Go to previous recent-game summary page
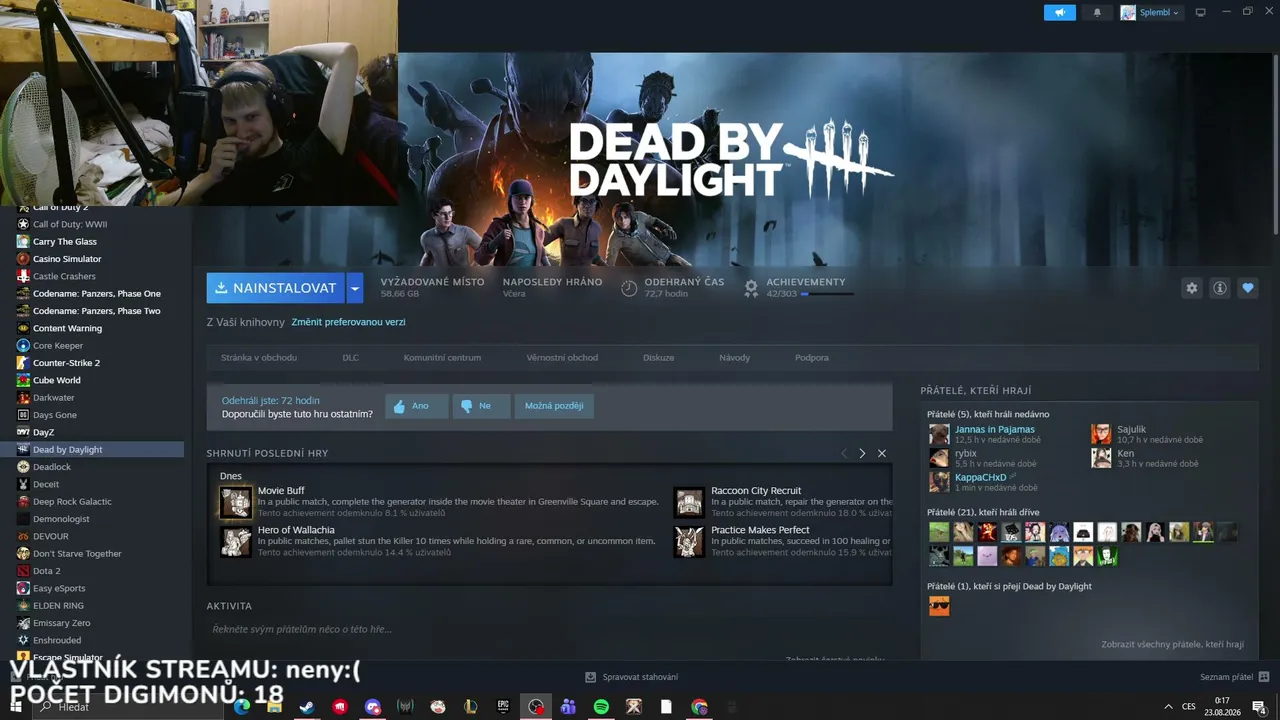The image size is (1280, 720). [x=844, y=453]
